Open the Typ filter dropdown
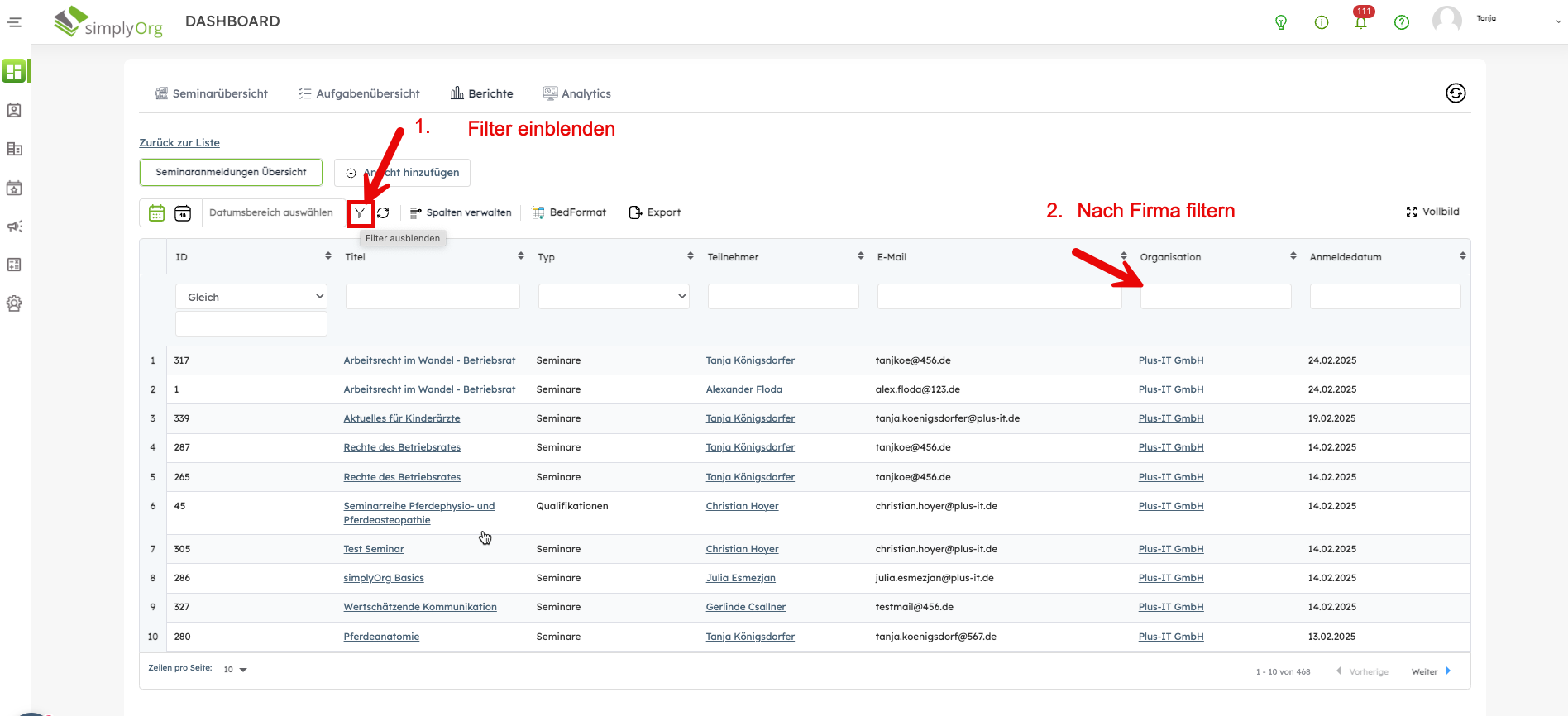The width and height of the screenshot is (1568, 716). [614, 296]
